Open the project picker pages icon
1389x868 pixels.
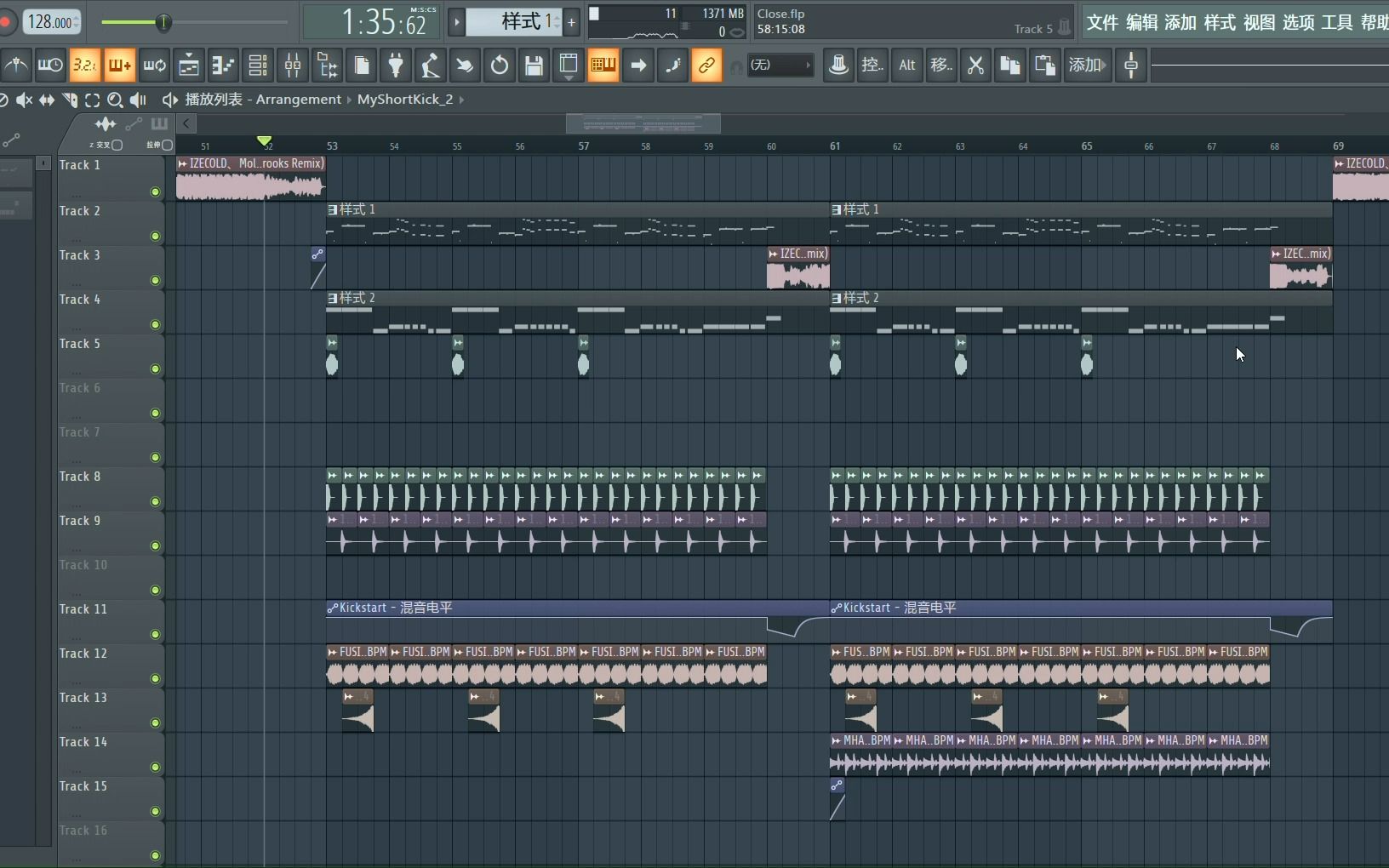point(362,66)
